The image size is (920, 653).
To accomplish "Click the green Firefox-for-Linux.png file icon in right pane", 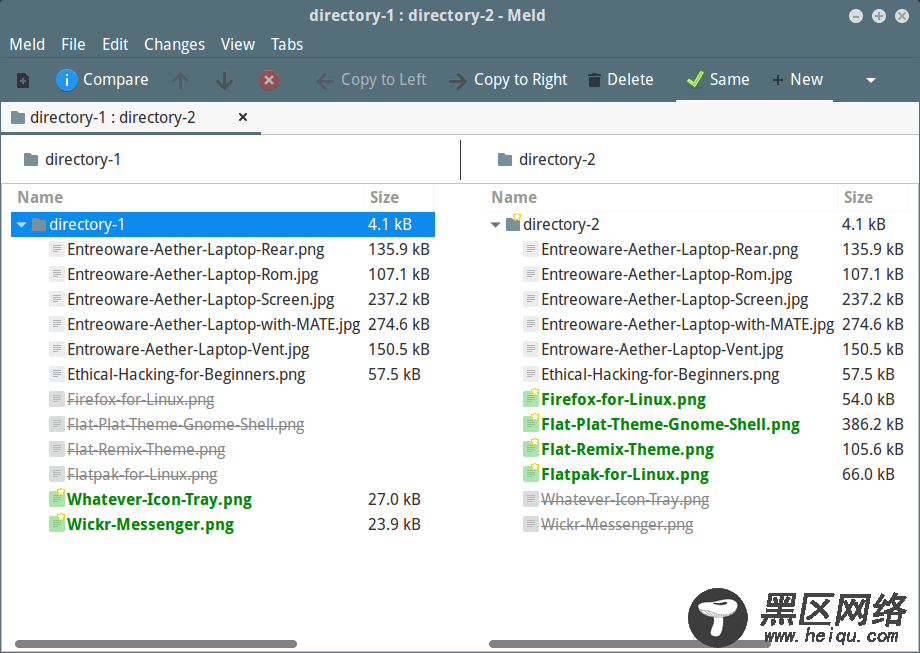I will 531,398.
